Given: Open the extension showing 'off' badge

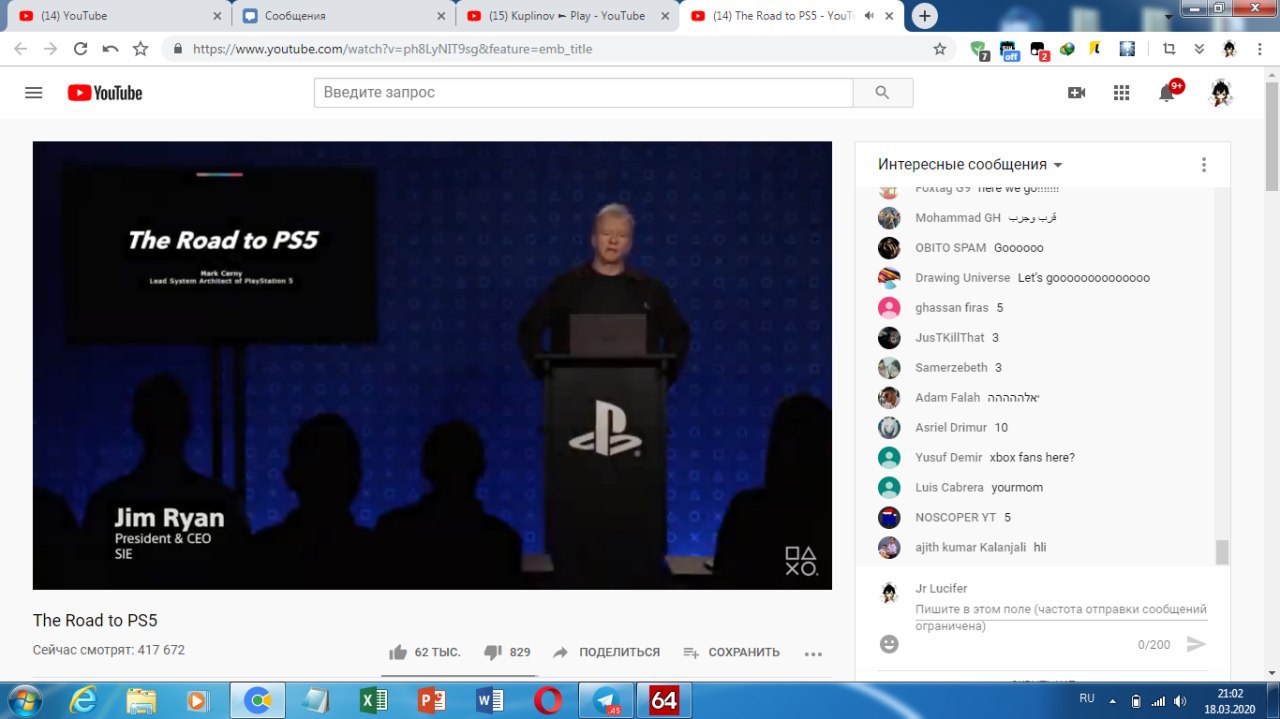Looking at the screenshot, I should (1008, 48).
